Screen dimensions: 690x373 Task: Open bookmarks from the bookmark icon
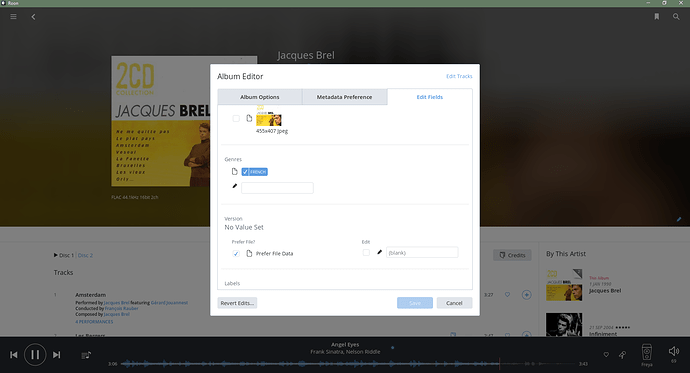pyautogui.click(x=657, y=17)
